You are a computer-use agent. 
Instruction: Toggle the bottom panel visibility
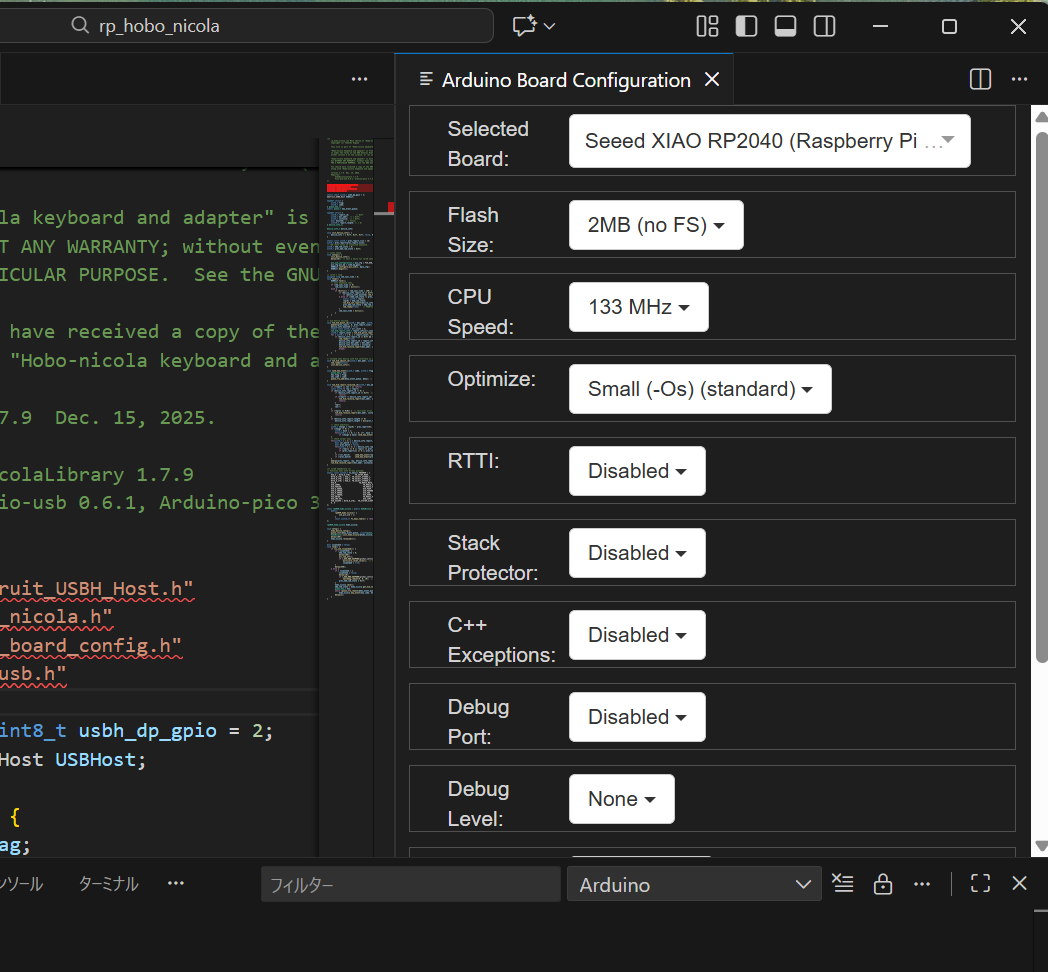pos(785,27)
